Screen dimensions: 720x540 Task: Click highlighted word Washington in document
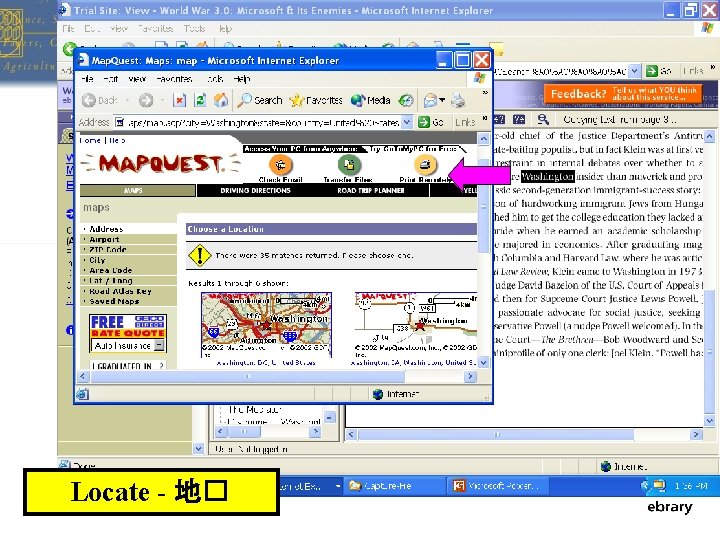click(548, 176)
